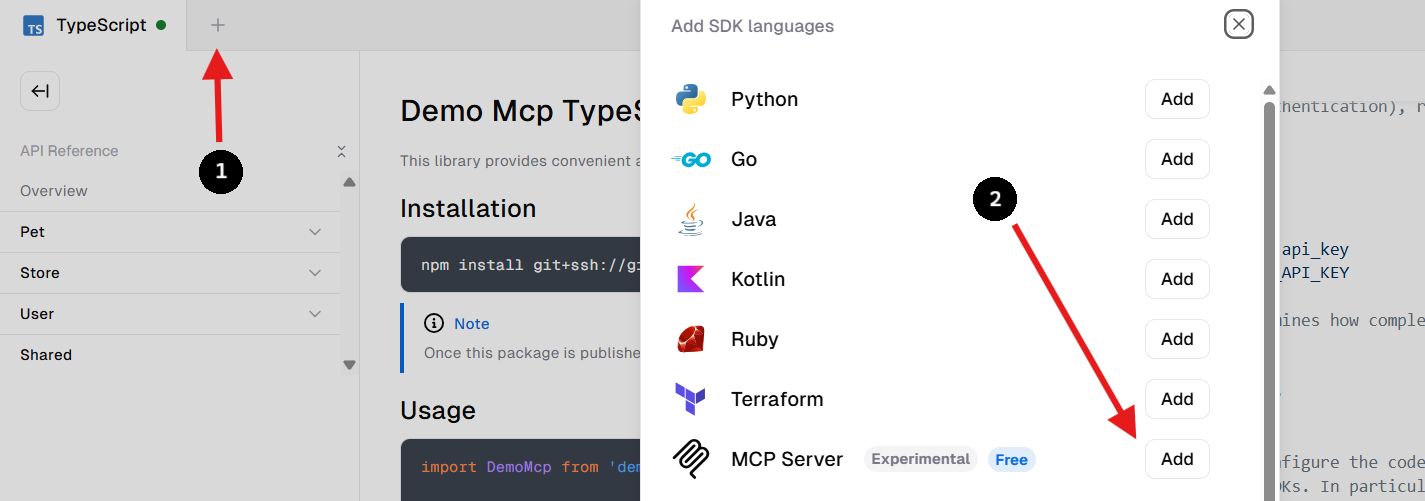Click the TypeScript logo icon in the tab
Screen dimensions: 1425x501
click(35, 26)
